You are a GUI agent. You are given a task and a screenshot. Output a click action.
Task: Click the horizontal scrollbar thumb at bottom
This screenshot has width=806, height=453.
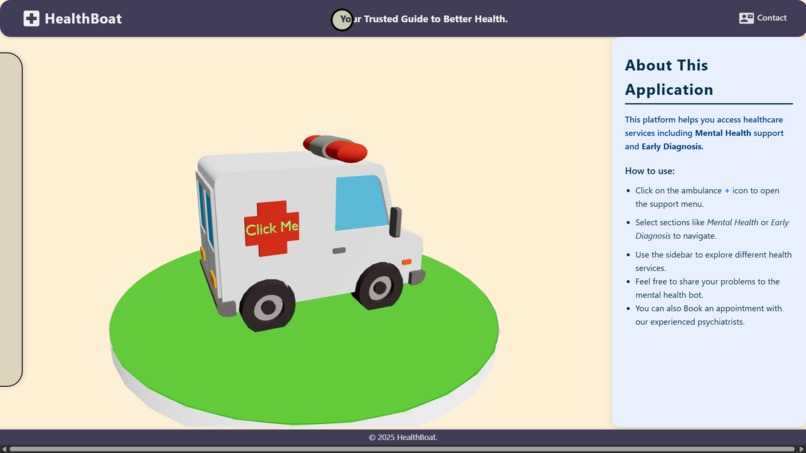click(x=402, y=449)
